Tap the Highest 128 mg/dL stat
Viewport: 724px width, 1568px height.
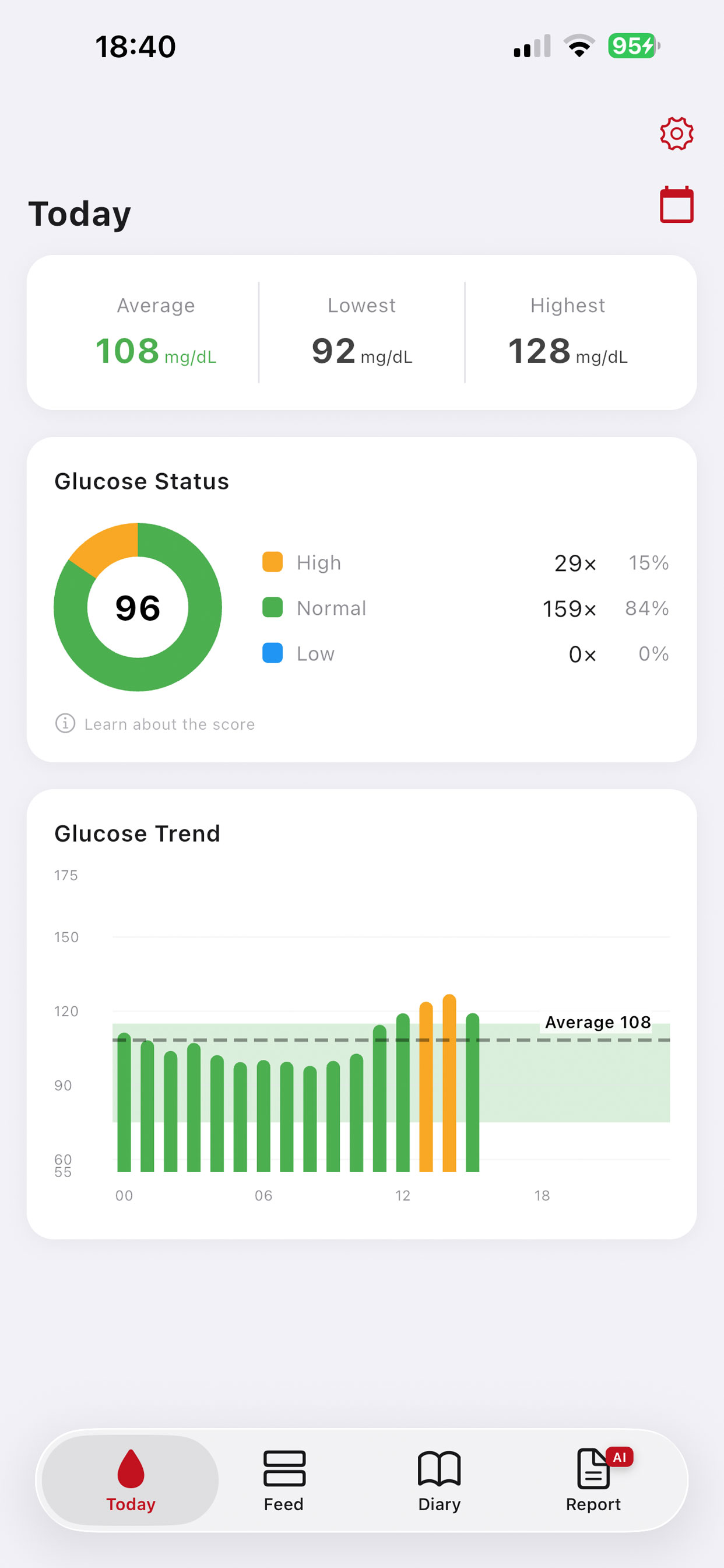point(568,352)
